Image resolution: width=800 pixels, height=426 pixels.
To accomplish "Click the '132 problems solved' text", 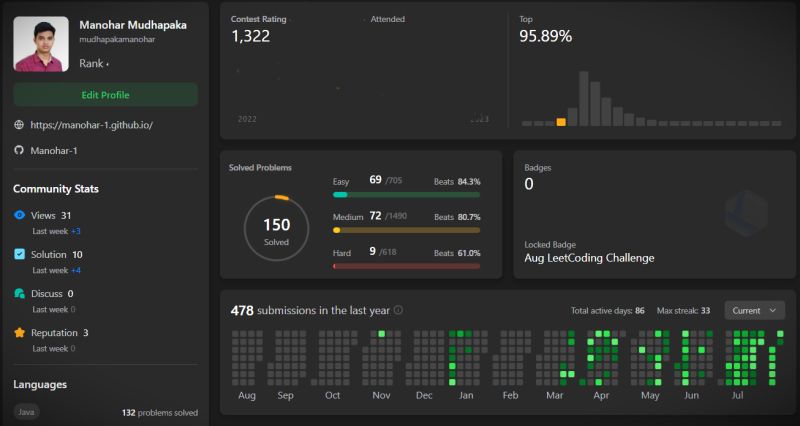I will (x=160, y=413).
